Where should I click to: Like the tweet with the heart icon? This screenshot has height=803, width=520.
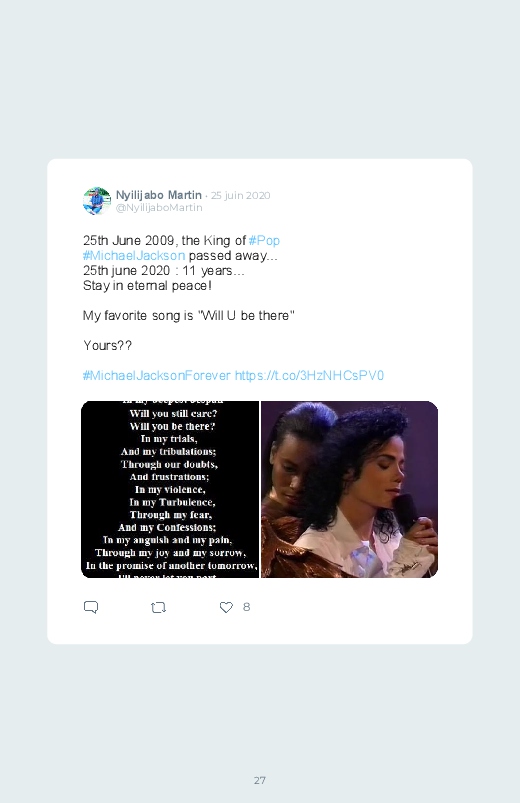[226, 607]
